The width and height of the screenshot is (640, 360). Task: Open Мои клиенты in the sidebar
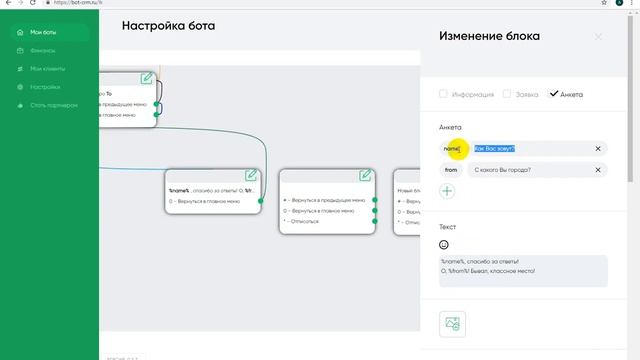coord(49,69)
